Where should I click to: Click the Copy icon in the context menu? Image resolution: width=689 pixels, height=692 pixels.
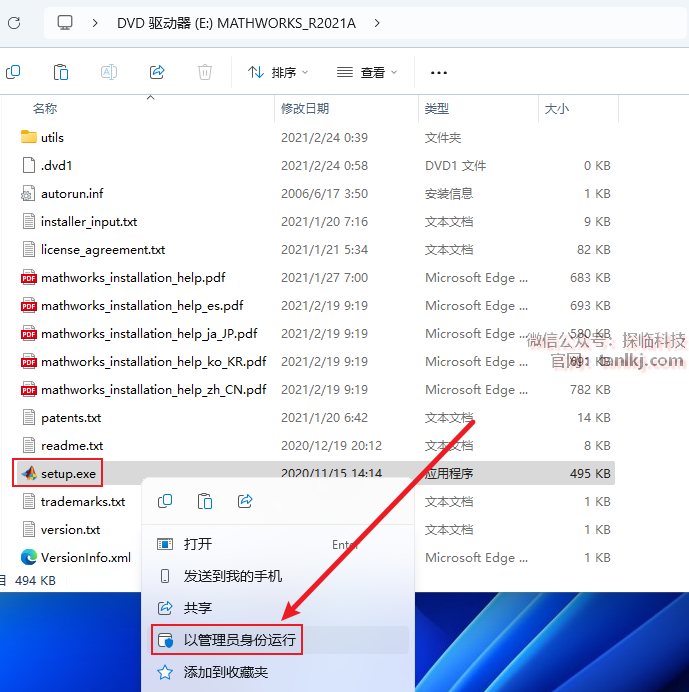165,501
